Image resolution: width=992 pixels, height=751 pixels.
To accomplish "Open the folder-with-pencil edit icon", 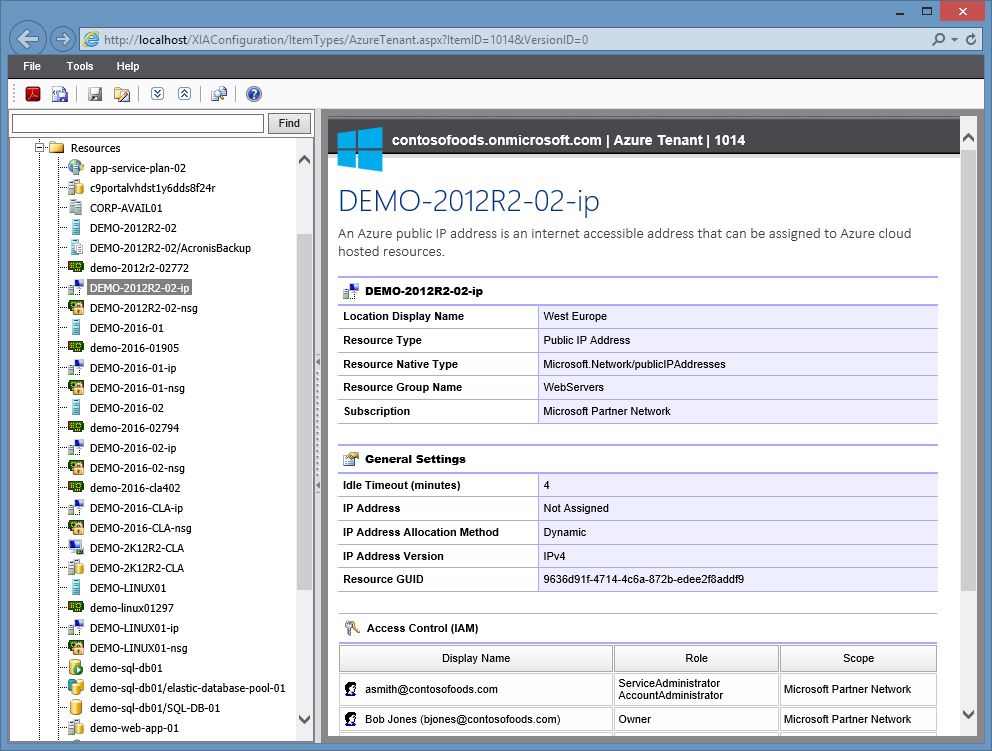I will tap(121, 94).
